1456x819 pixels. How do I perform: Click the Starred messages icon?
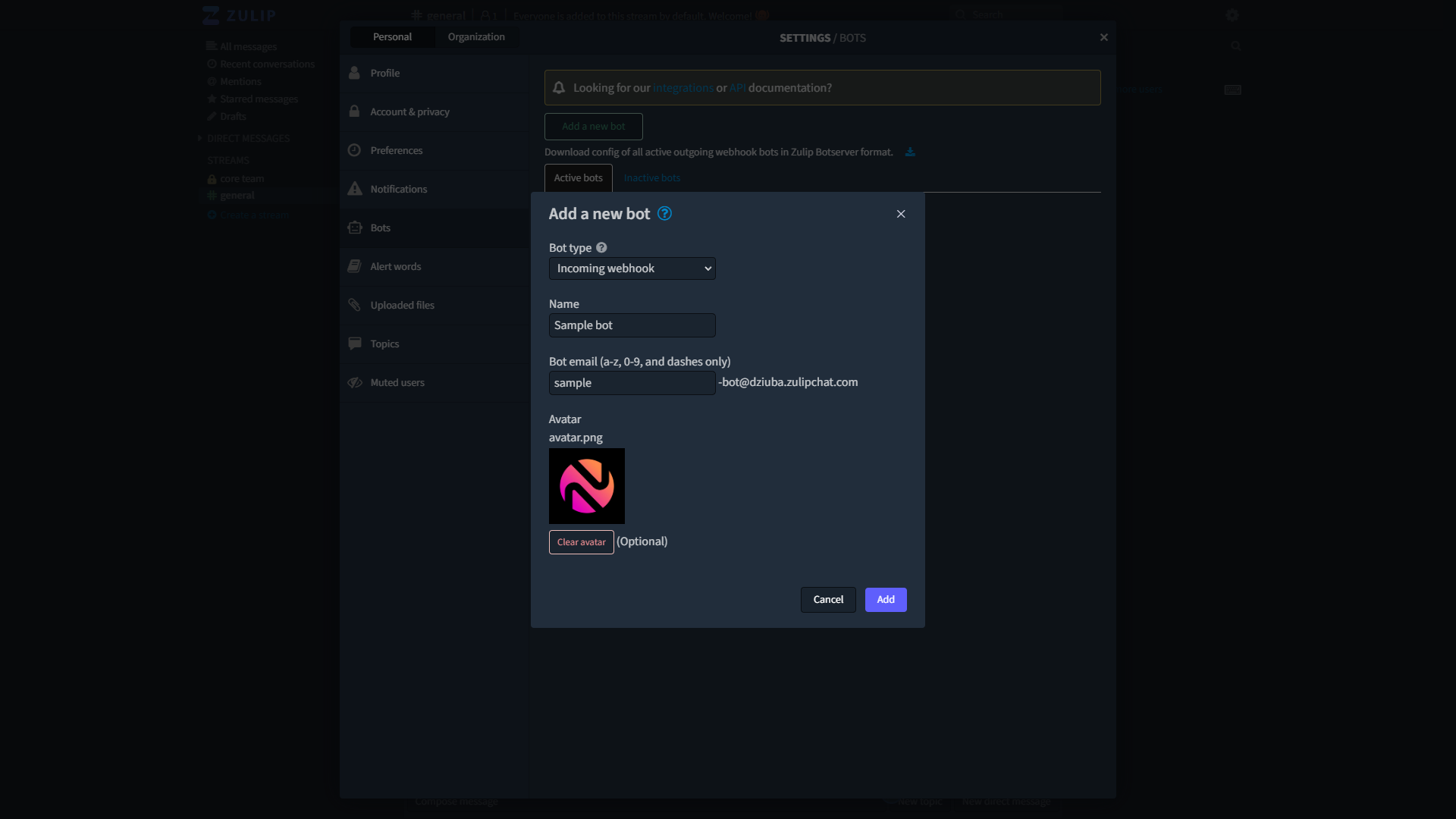(x=212, y=99)
